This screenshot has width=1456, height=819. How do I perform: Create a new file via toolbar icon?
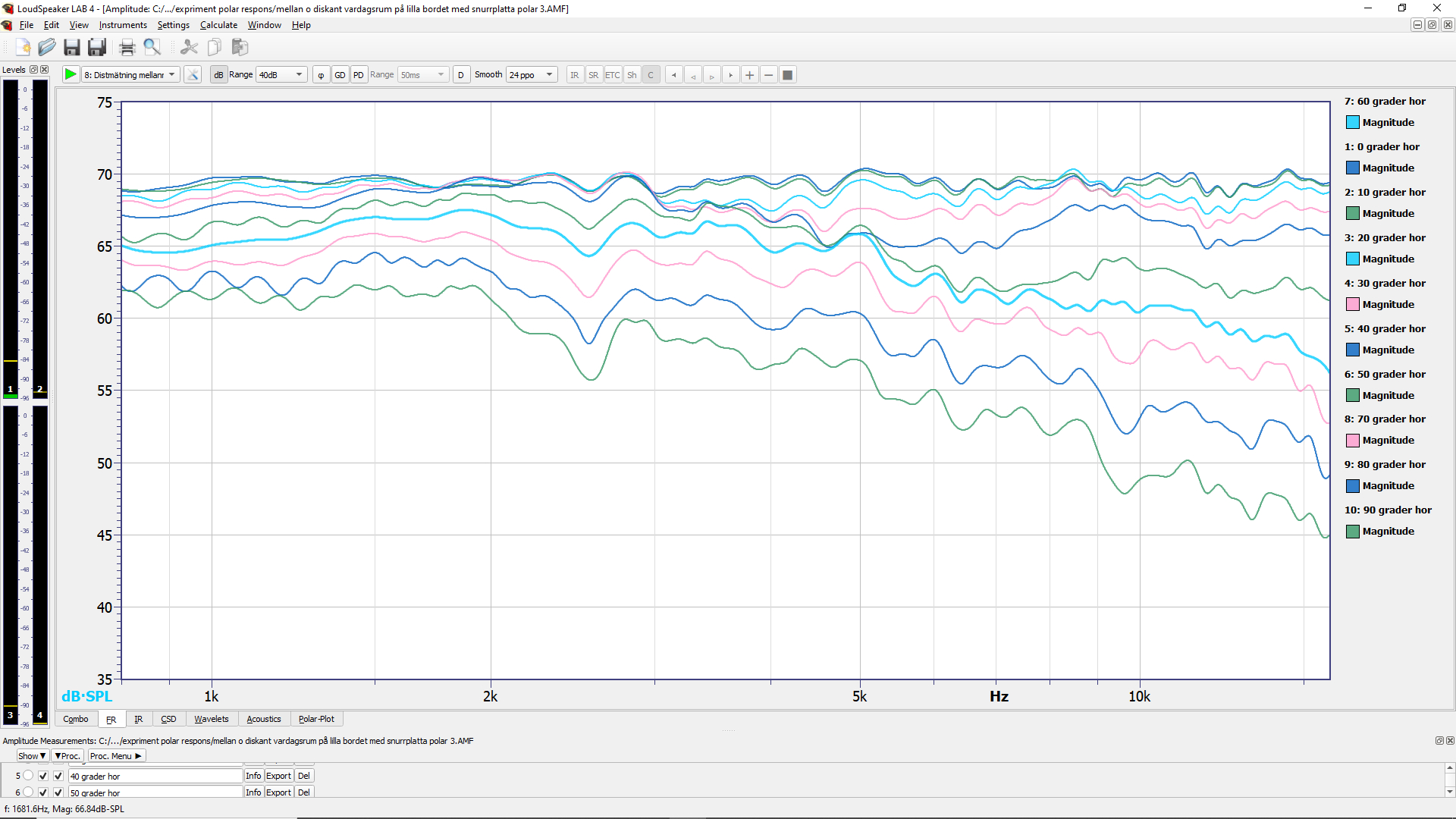coord(23,48)
